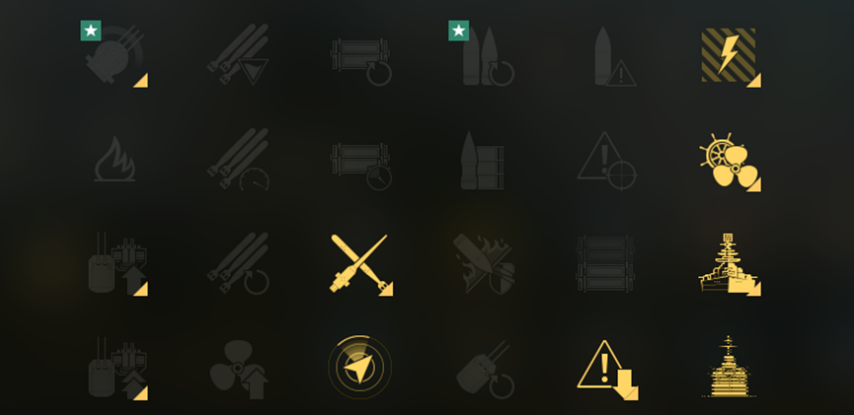The image size is (854, 415).
Task: Choose the two shells reload skill with star
Action: (482, 55)
